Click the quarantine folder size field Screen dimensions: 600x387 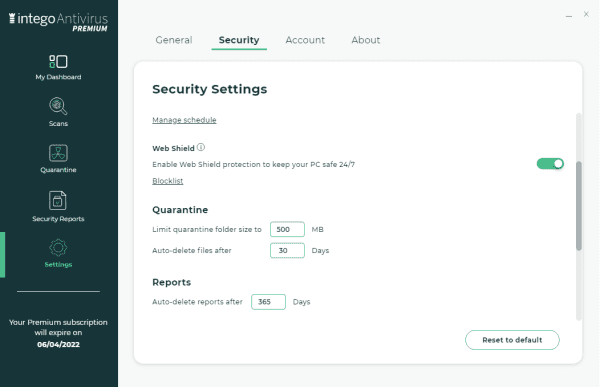point(287,229)
